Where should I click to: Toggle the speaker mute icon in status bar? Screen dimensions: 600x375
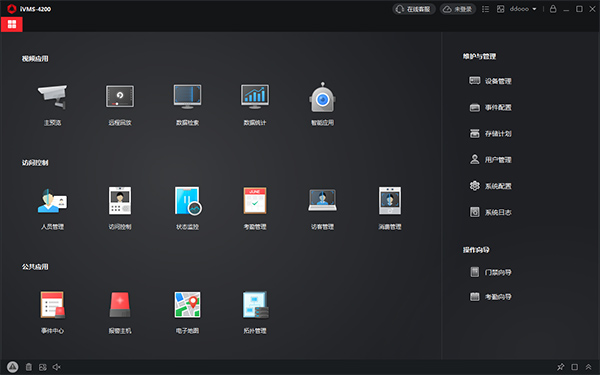[57, 367]
